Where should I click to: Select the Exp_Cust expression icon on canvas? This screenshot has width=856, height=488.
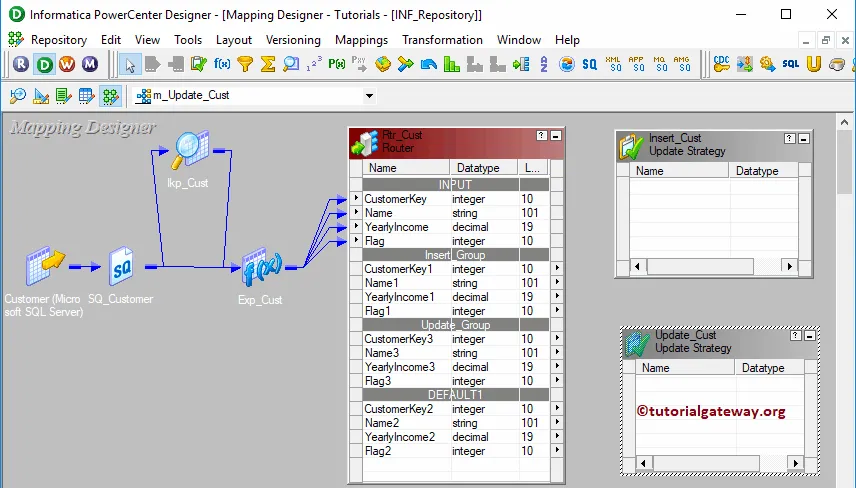point(262,269)
